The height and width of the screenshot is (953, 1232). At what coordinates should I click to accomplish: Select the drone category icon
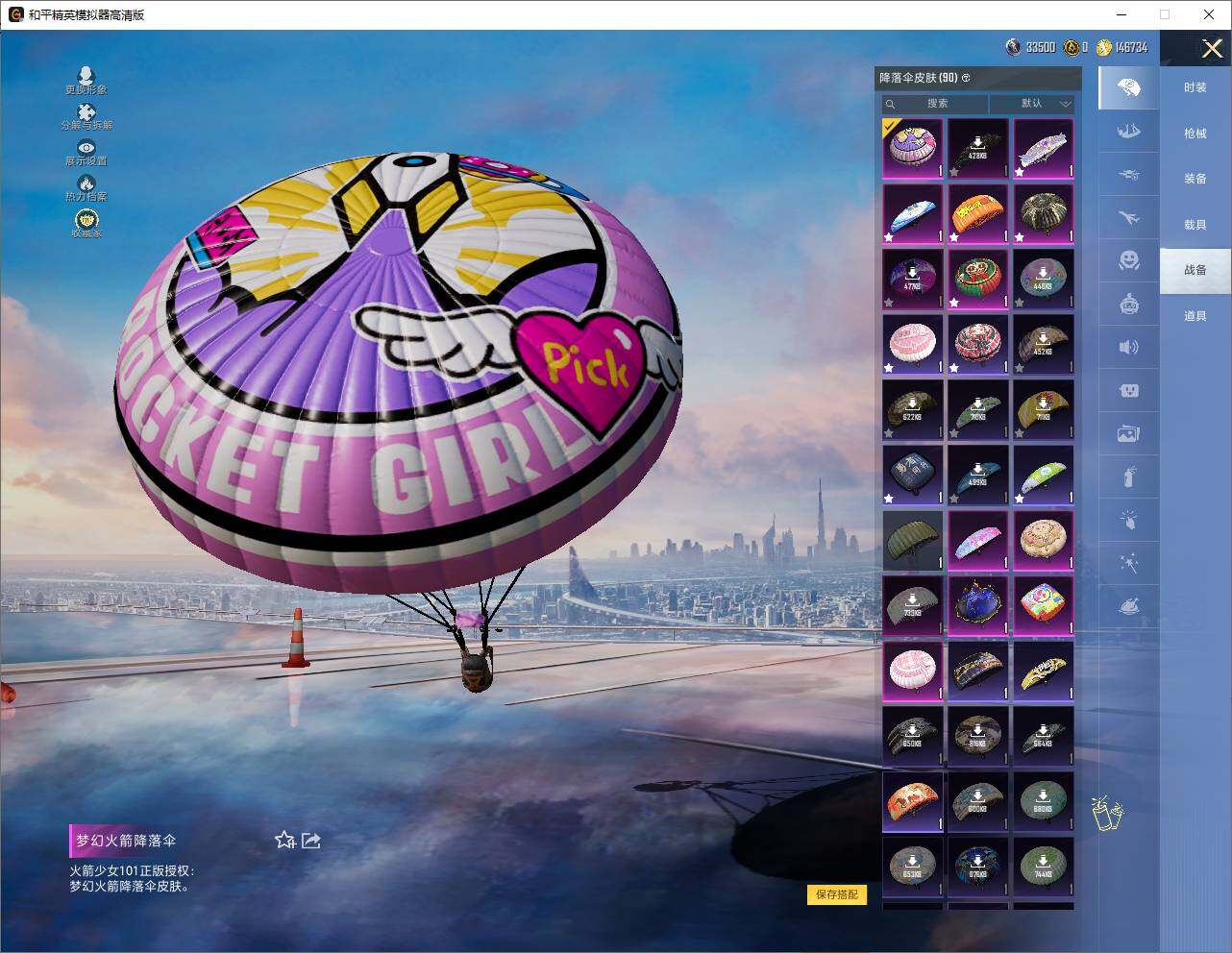pyautogui.click(x=1128, y=175)
